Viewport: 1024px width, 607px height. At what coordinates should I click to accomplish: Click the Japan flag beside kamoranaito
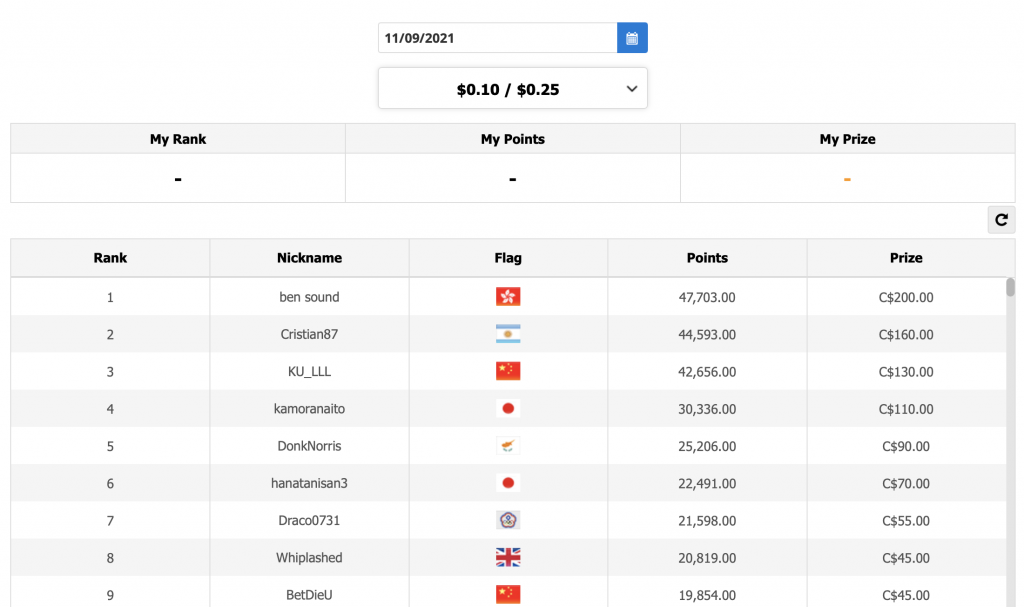pyautogui.click(x=508, y=409)
